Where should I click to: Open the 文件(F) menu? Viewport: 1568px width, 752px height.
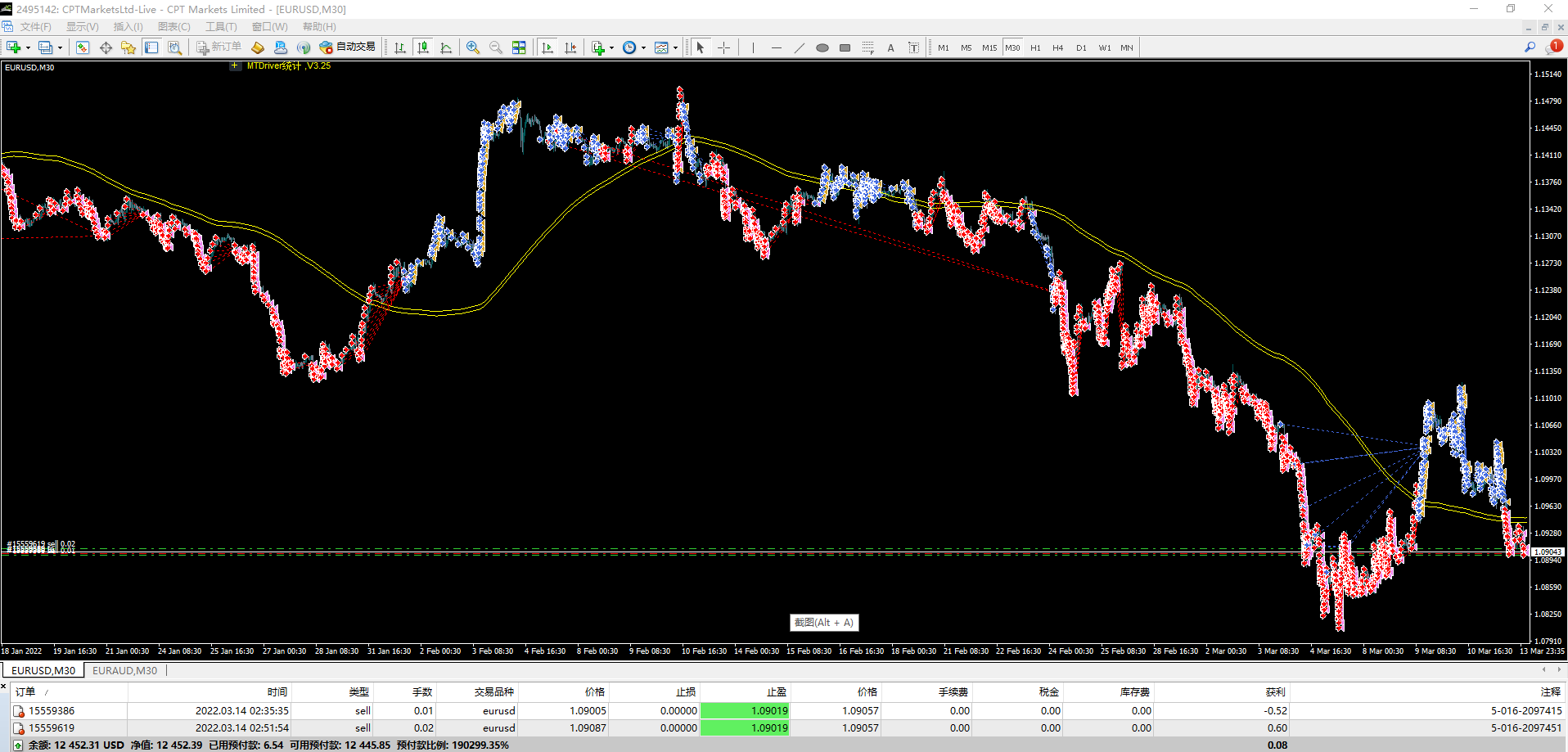coord(36,27)
